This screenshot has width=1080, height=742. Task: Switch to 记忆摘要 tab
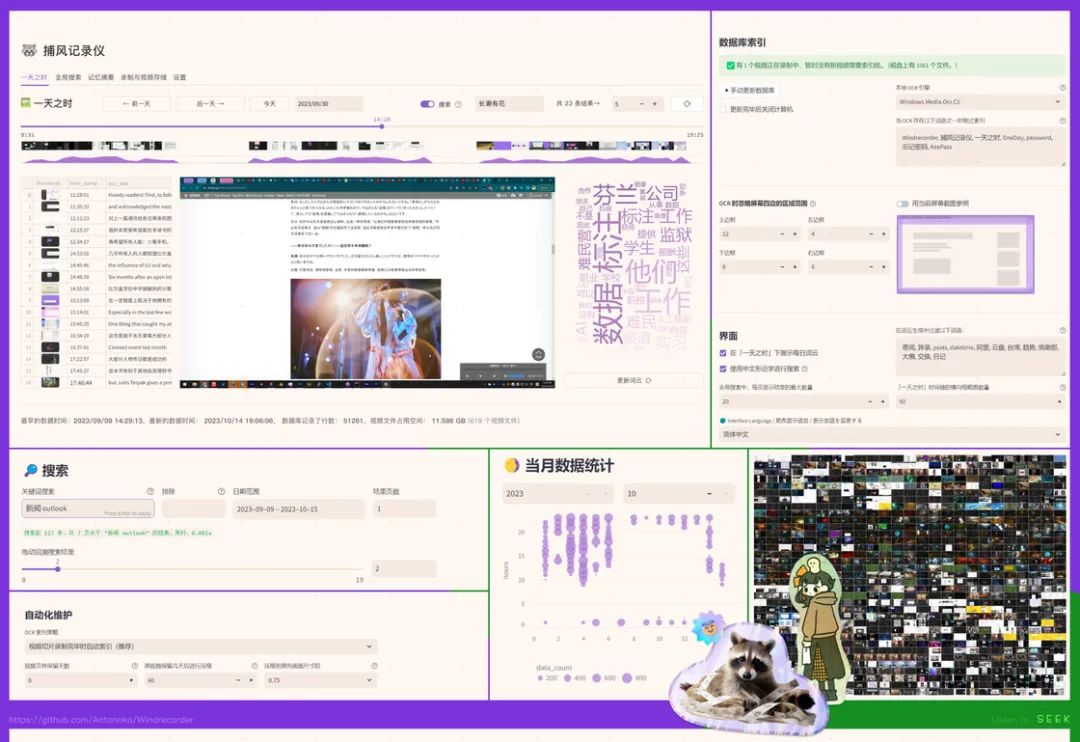101,77
